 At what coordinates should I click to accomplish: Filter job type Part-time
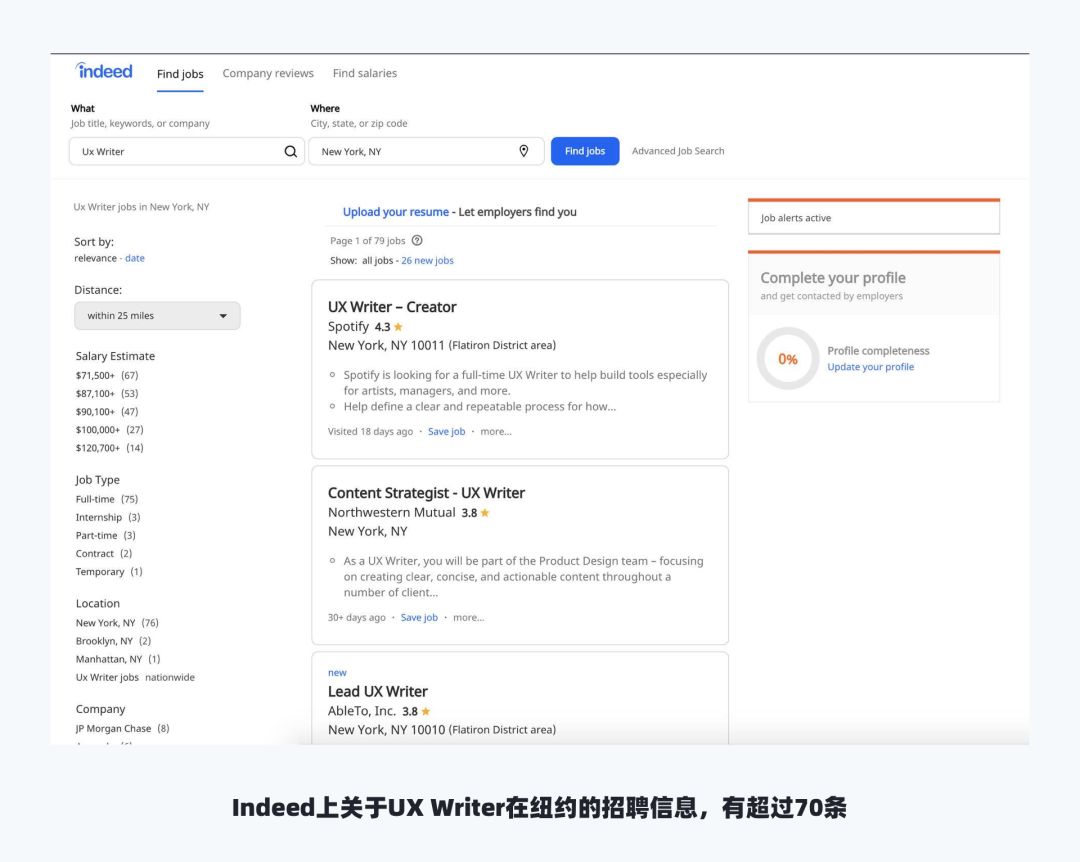pyautogui.click(x=105, y=535)
